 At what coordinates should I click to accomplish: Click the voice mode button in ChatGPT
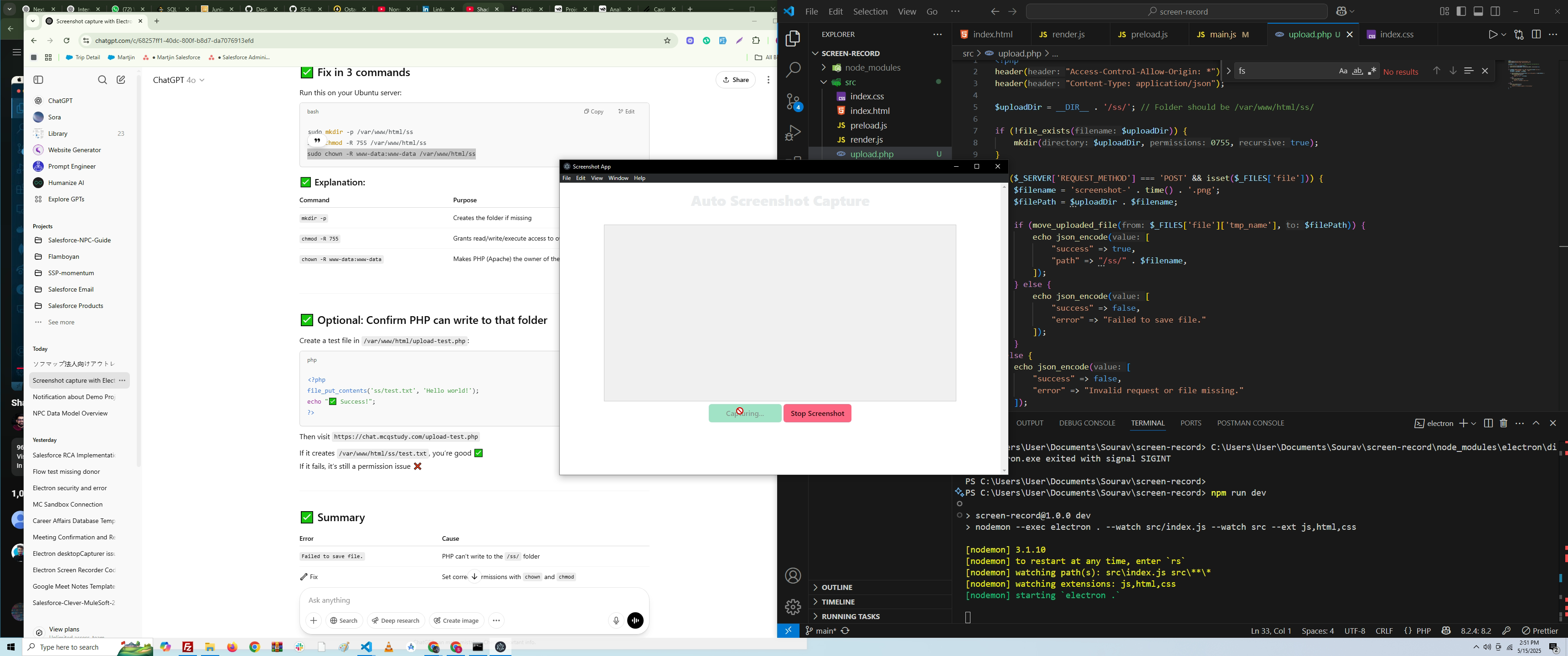click(x=635, y=620)
